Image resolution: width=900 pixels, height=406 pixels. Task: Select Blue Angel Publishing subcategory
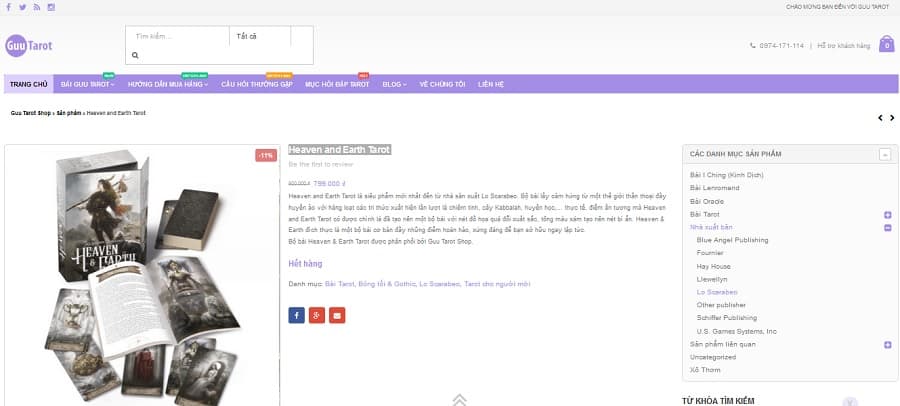[x=732, y=240]
